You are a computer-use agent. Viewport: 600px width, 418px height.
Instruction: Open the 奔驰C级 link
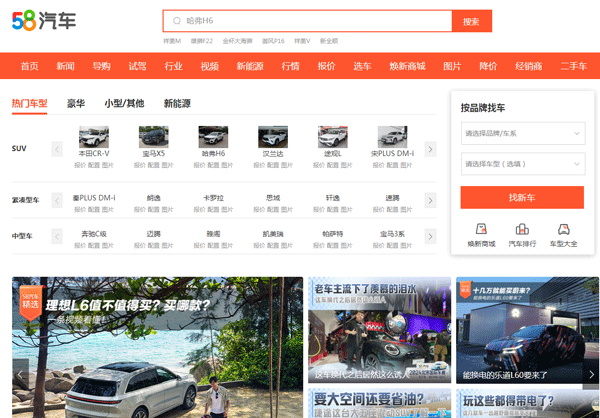point(94,234)
